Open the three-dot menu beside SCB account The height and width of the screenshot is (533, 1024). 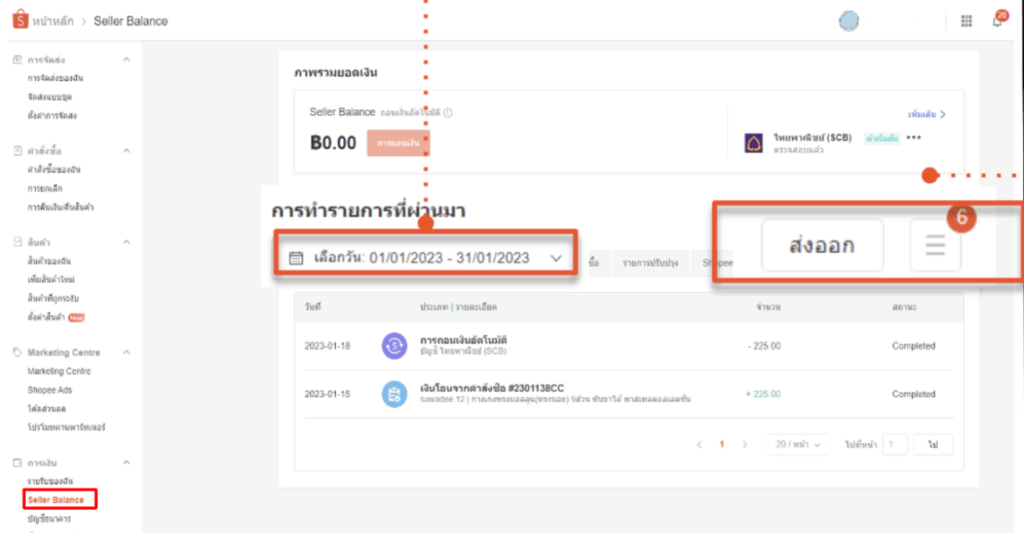tap(914, 137)
